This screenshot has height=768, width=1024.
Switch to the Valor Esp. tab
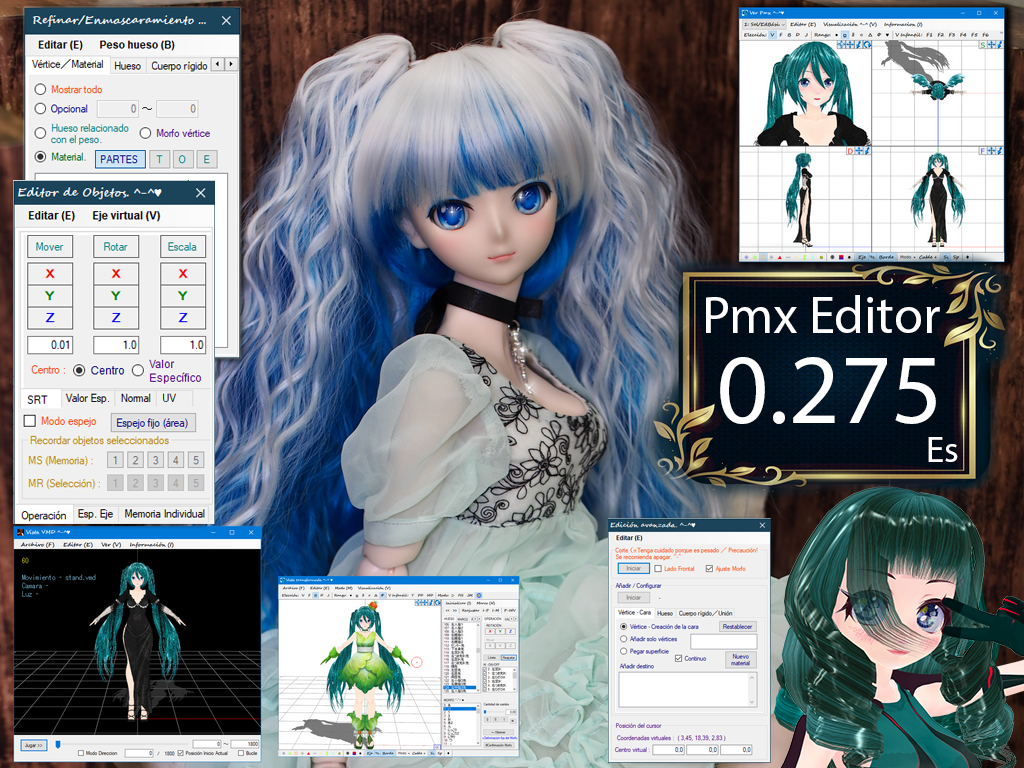coord(87,398)
